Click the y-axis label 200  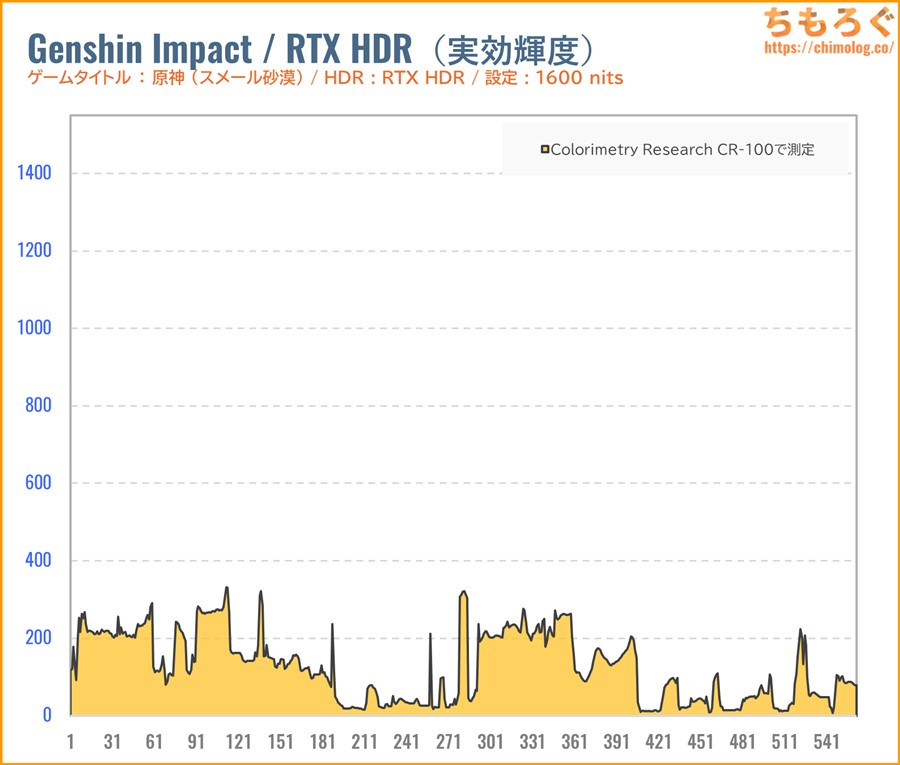(x=38, y=638)
